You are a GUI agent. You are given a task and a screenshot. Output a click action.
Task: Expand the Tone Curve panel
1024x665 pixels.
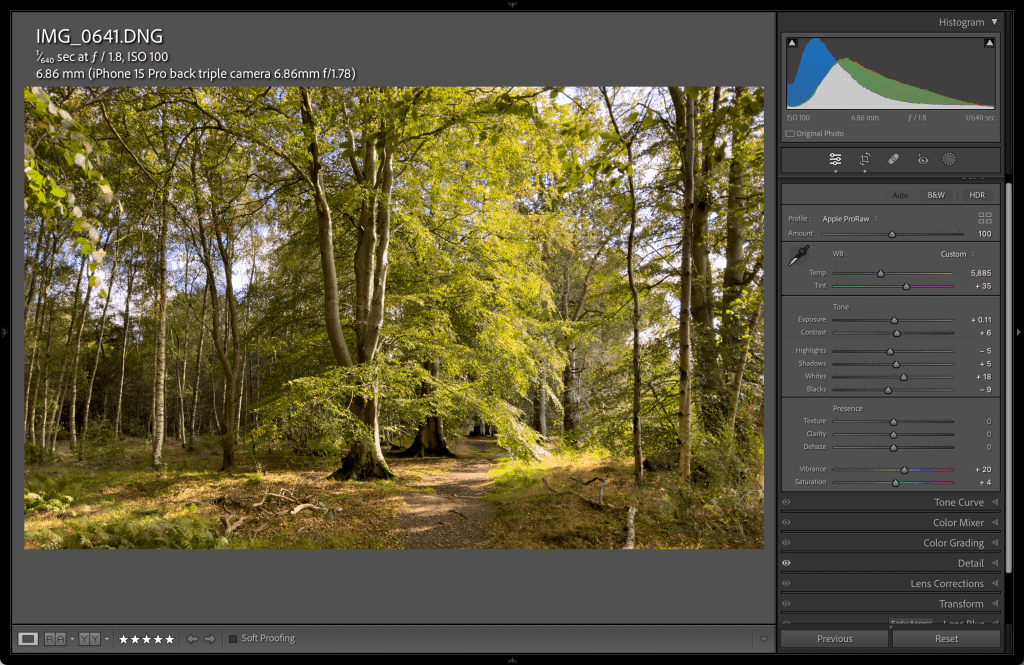pyautogui.click(x=958, y=502)
